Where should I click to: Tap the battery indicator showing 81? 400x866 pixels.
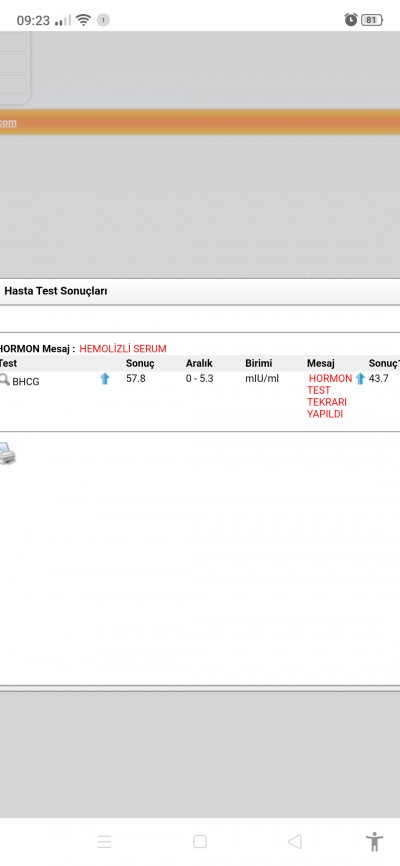tap(372, 20)
